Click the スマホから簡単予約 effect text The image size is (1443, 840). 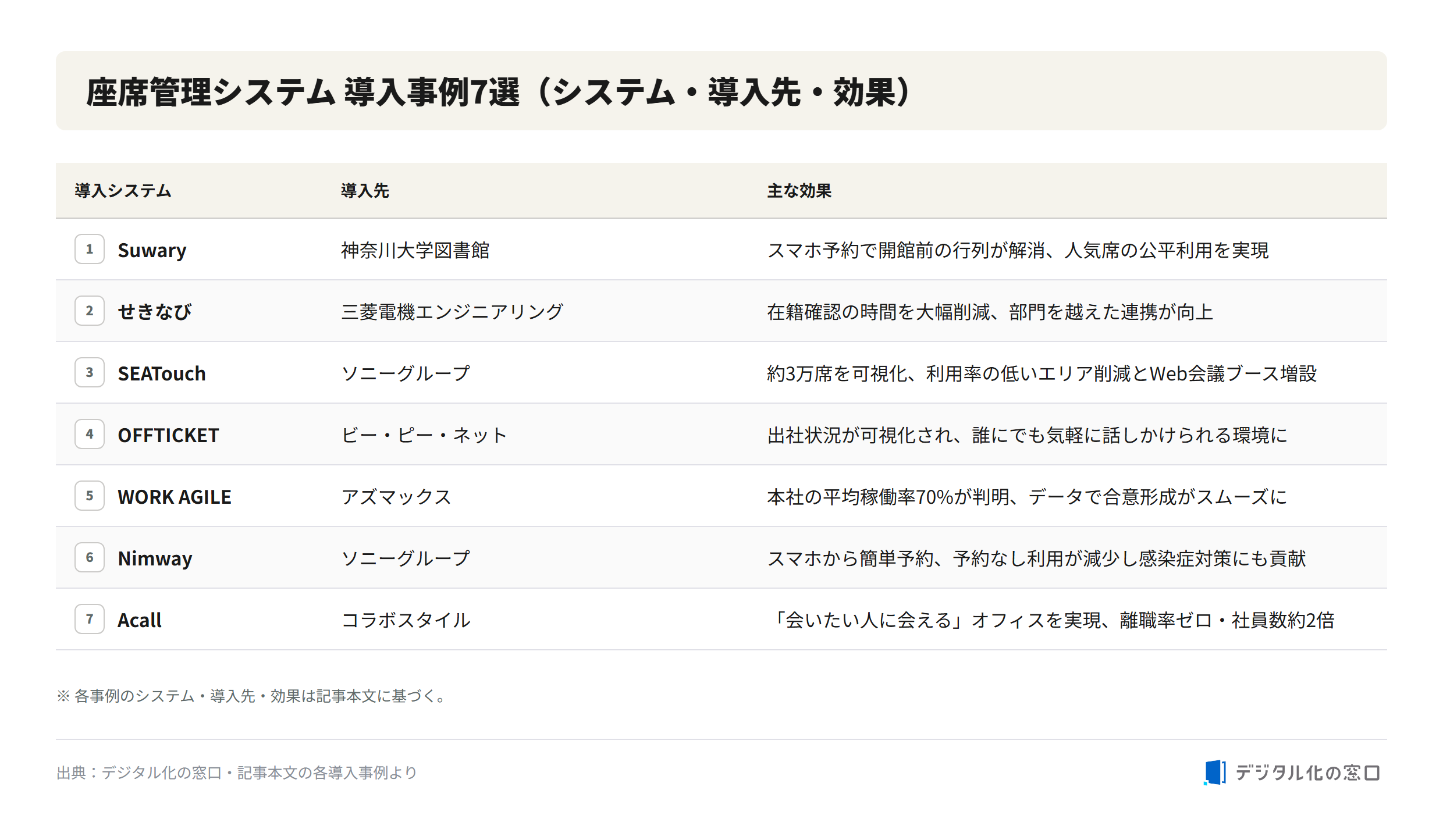tap(1036, 558)
